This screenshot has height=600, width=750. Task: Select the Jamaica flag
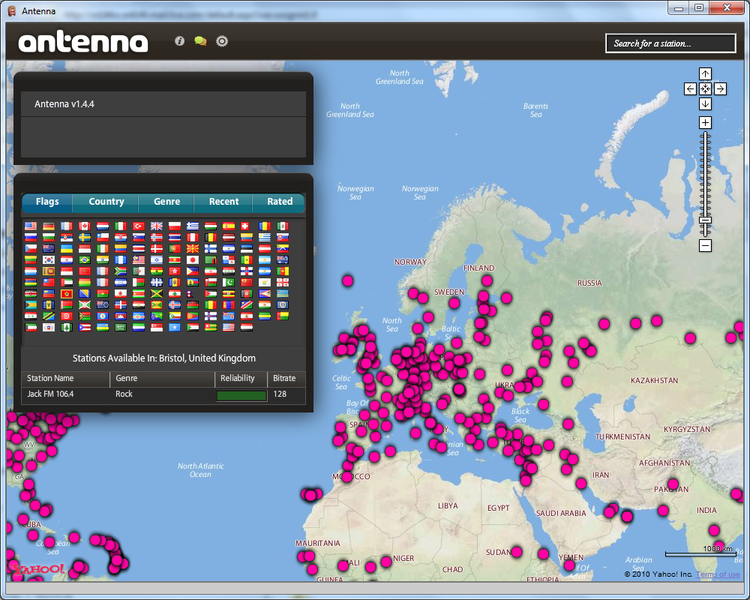(157, 293)
